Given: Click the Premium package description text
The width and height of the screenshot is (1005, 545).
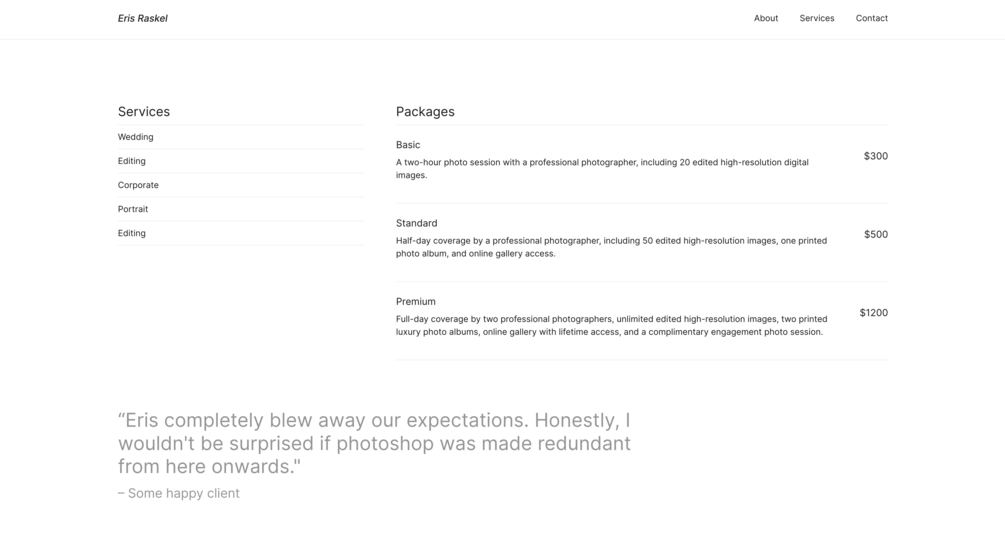Looking at the screenshot, I should [x=610, y=325].
